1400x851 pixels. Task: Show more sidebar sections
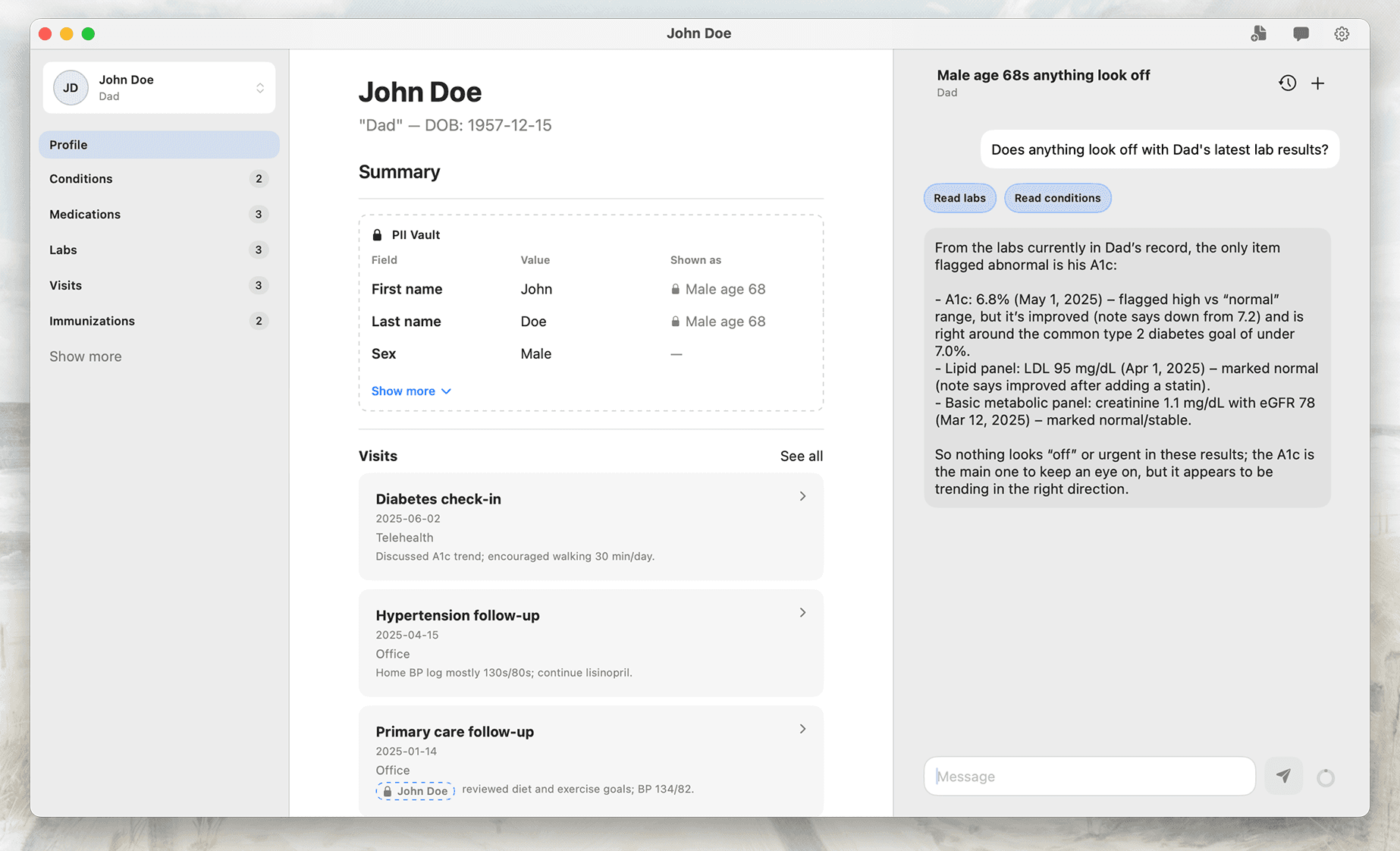coord(85,356)
